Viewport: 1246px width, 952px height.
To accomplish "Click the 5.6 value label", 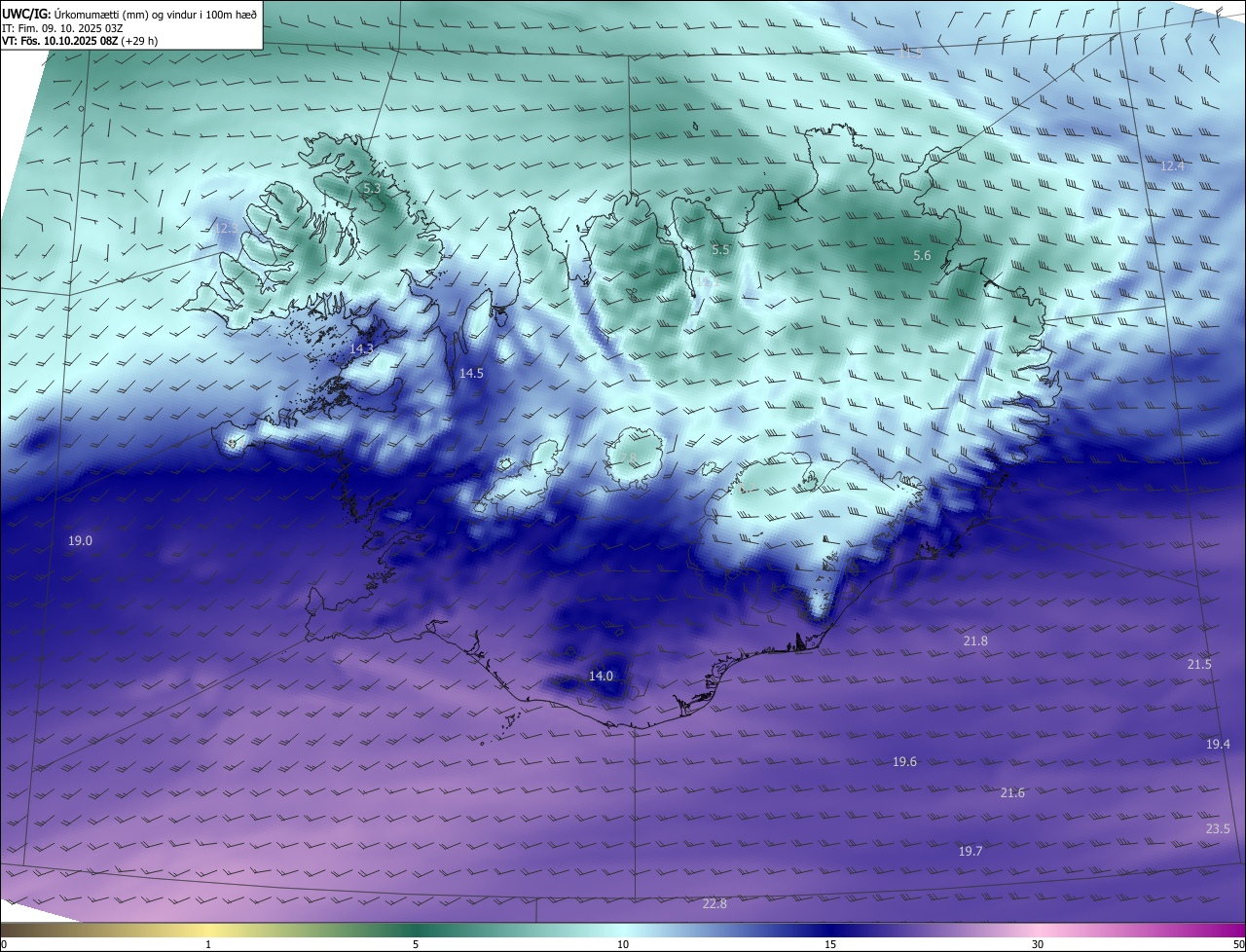I will pyautogui.click(x=922, y=255).
